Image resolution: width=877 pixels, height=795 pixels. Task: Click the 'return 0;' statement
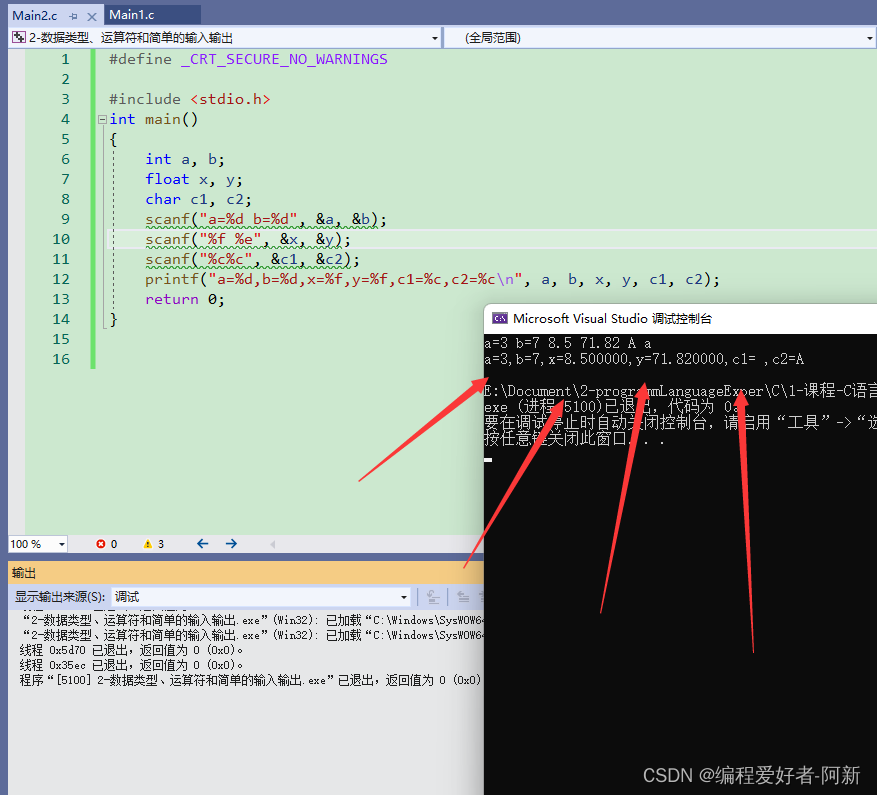click(x=185, y=299)
